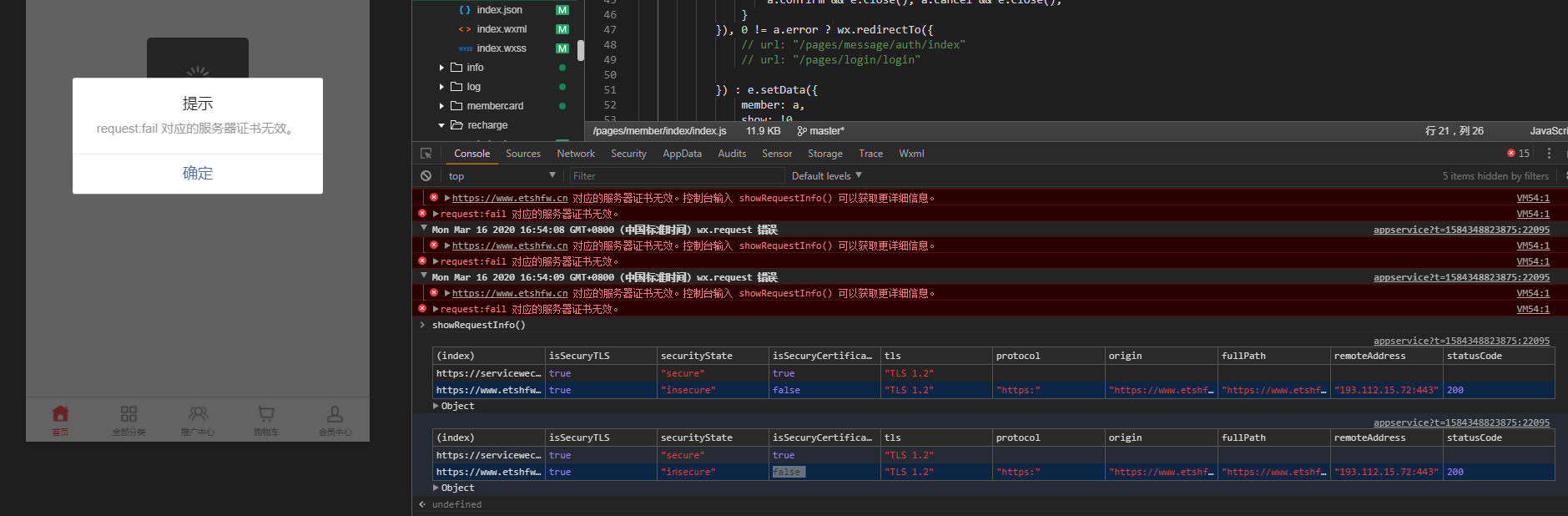Open the AppData tab

pos(682,154)
